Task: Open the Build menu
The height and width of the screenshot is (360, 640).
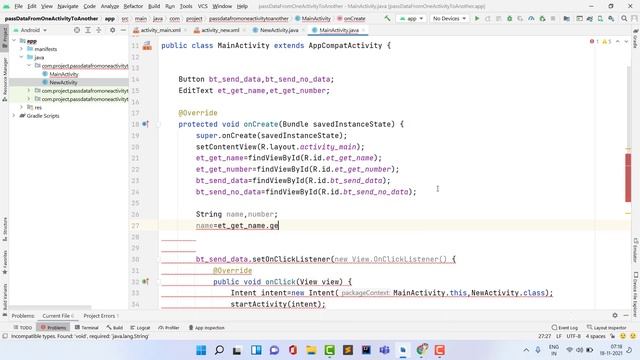Action: (x=154, y=6)
